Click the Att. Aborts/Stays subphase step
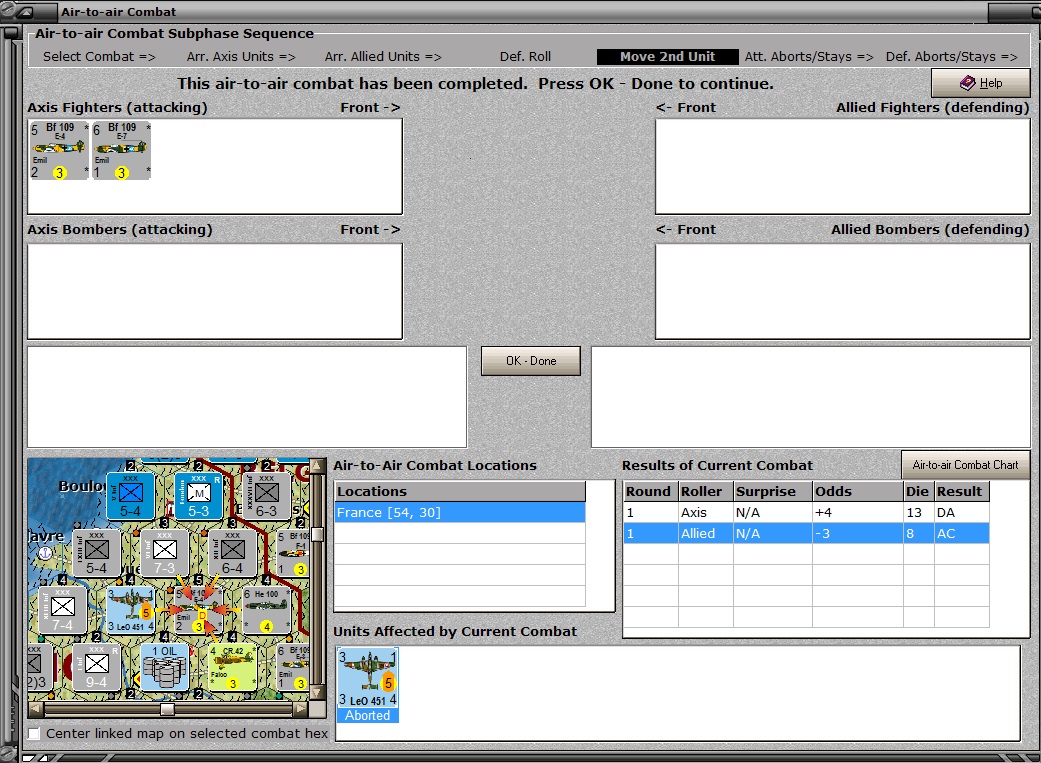This screenshot has height=763, width=1041. tap(809, 56)
